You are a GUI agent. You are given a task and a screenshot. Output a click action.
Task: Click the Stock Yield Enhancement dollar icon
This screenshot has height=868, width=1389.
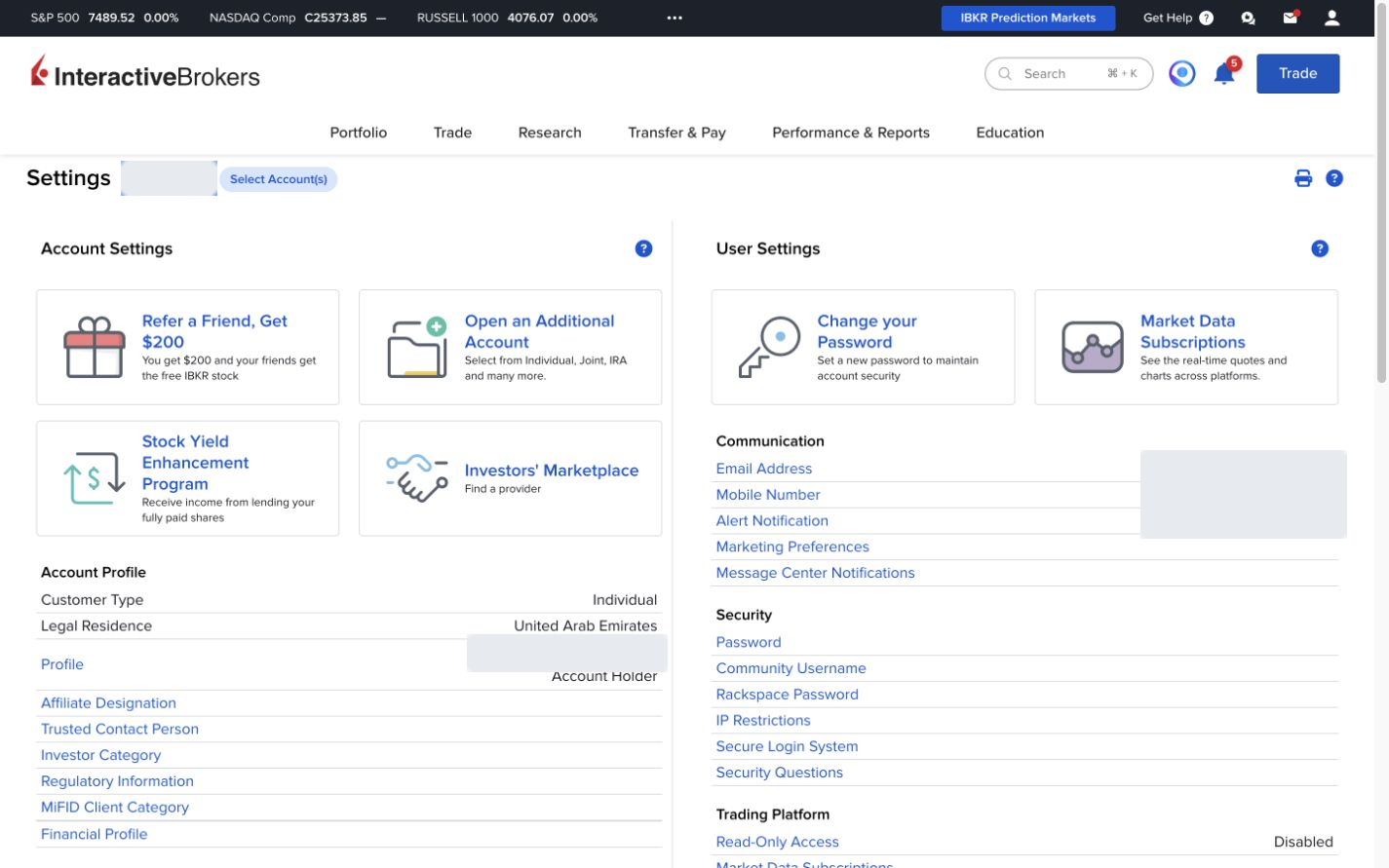pyautogui.click(x=95, y=478)
